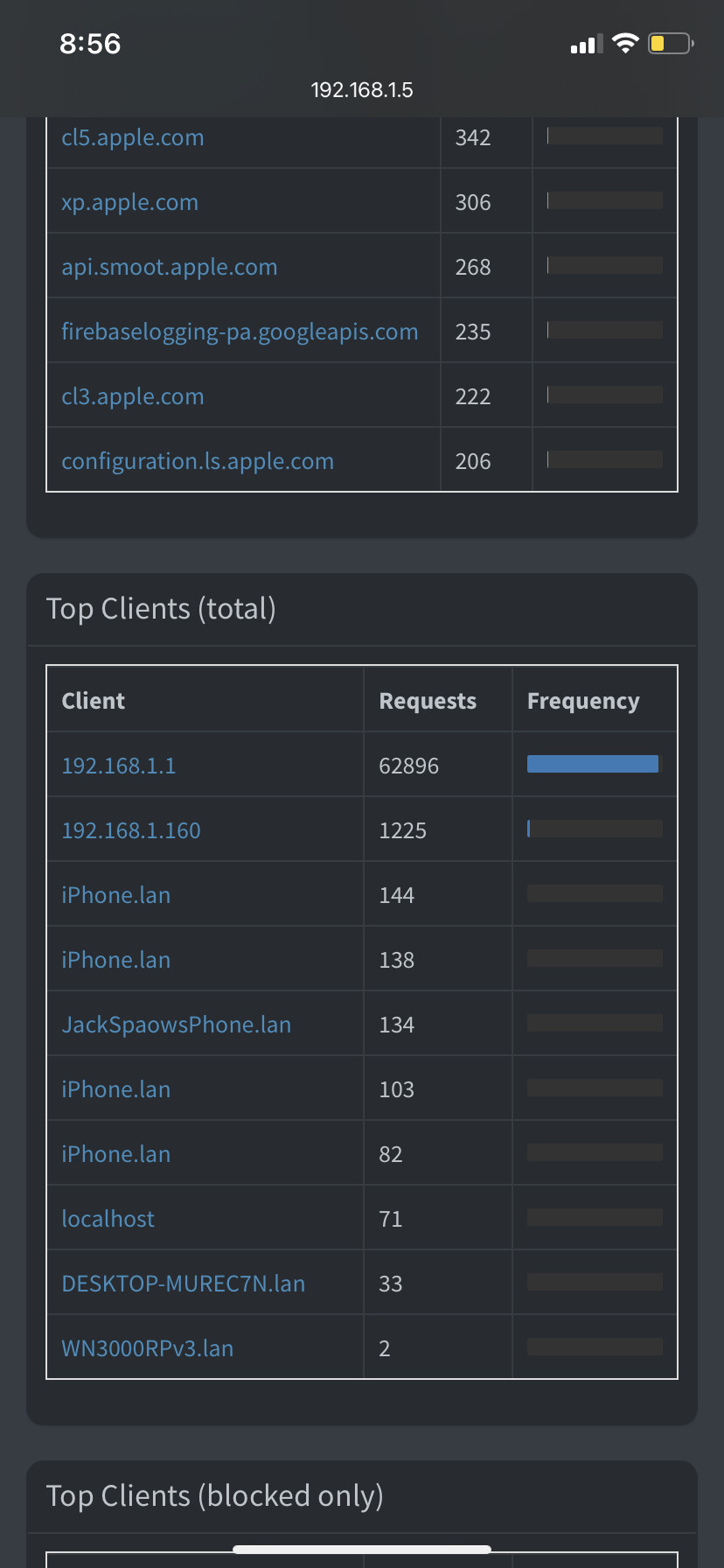Open the JackSpaowsPhone.lan client
This screenshot has height=1568, width=724.
tap(177, 1025)
